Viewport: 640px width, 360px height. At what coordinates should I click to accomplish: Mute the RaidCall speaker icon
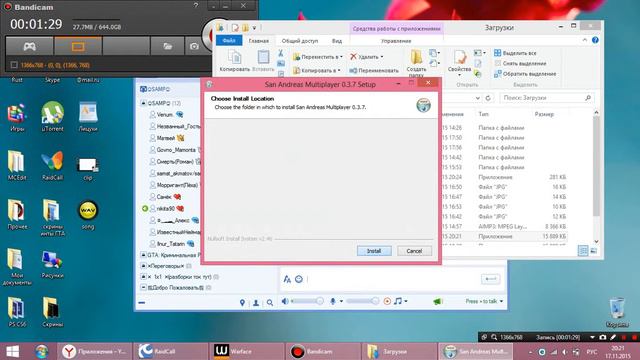(x=285, y=301)
